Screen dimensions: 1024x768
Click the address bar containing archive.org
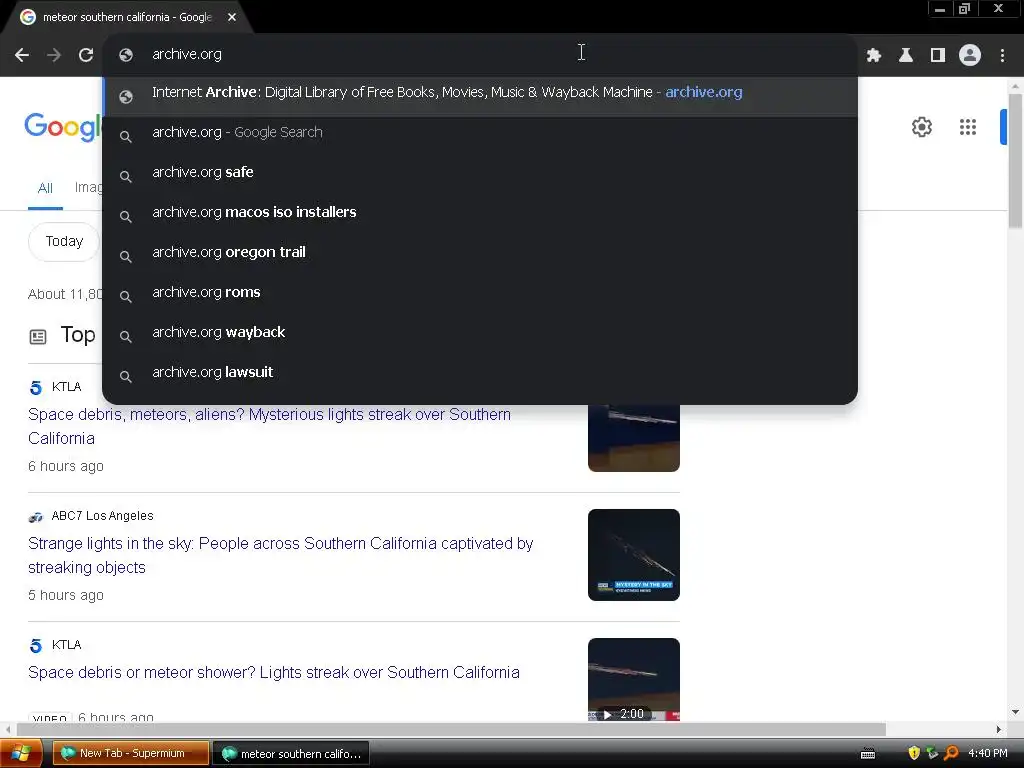tap(480, 54)
